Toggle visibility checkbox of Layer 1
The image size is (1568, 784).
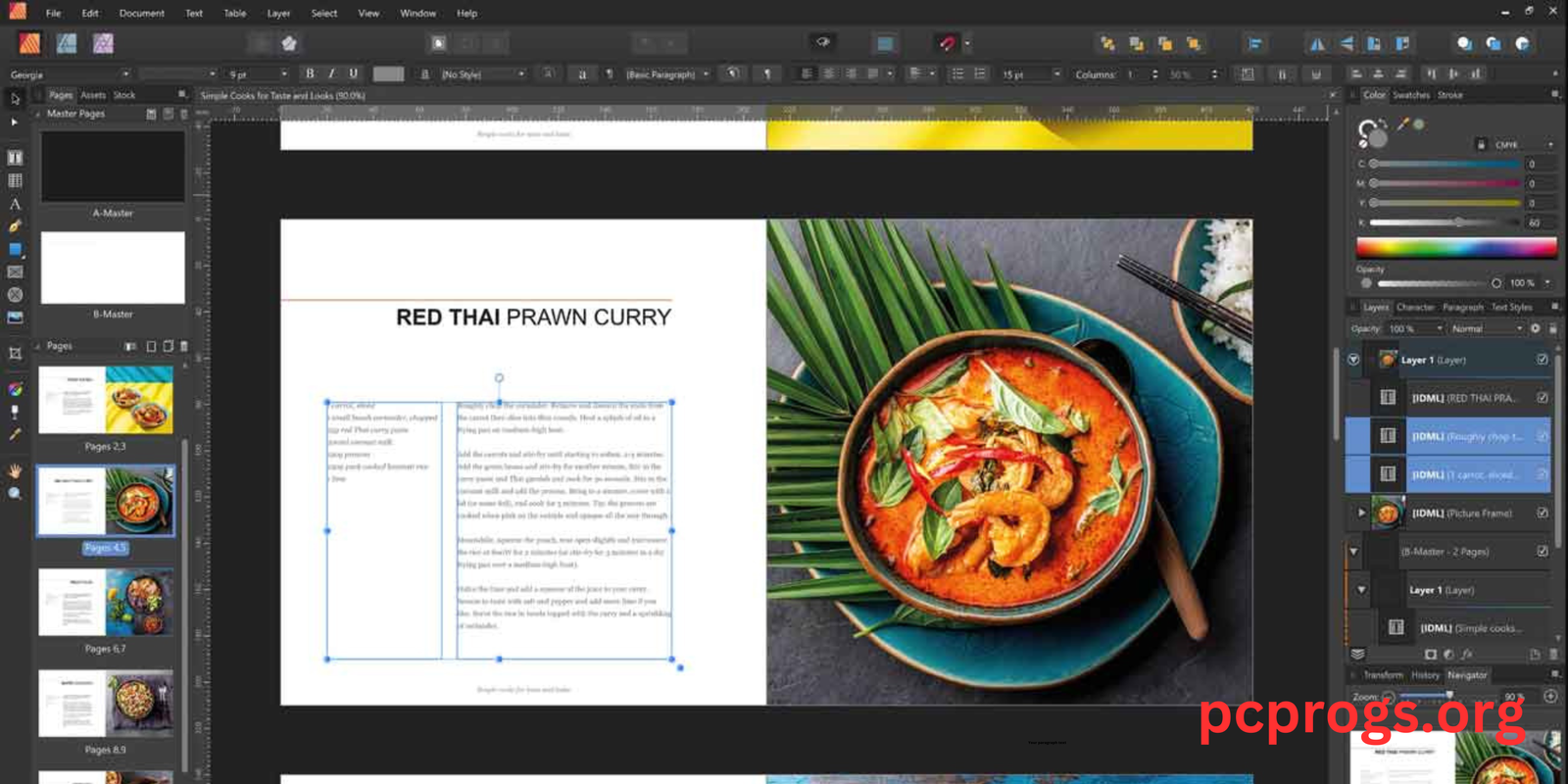pos(1543,360)
